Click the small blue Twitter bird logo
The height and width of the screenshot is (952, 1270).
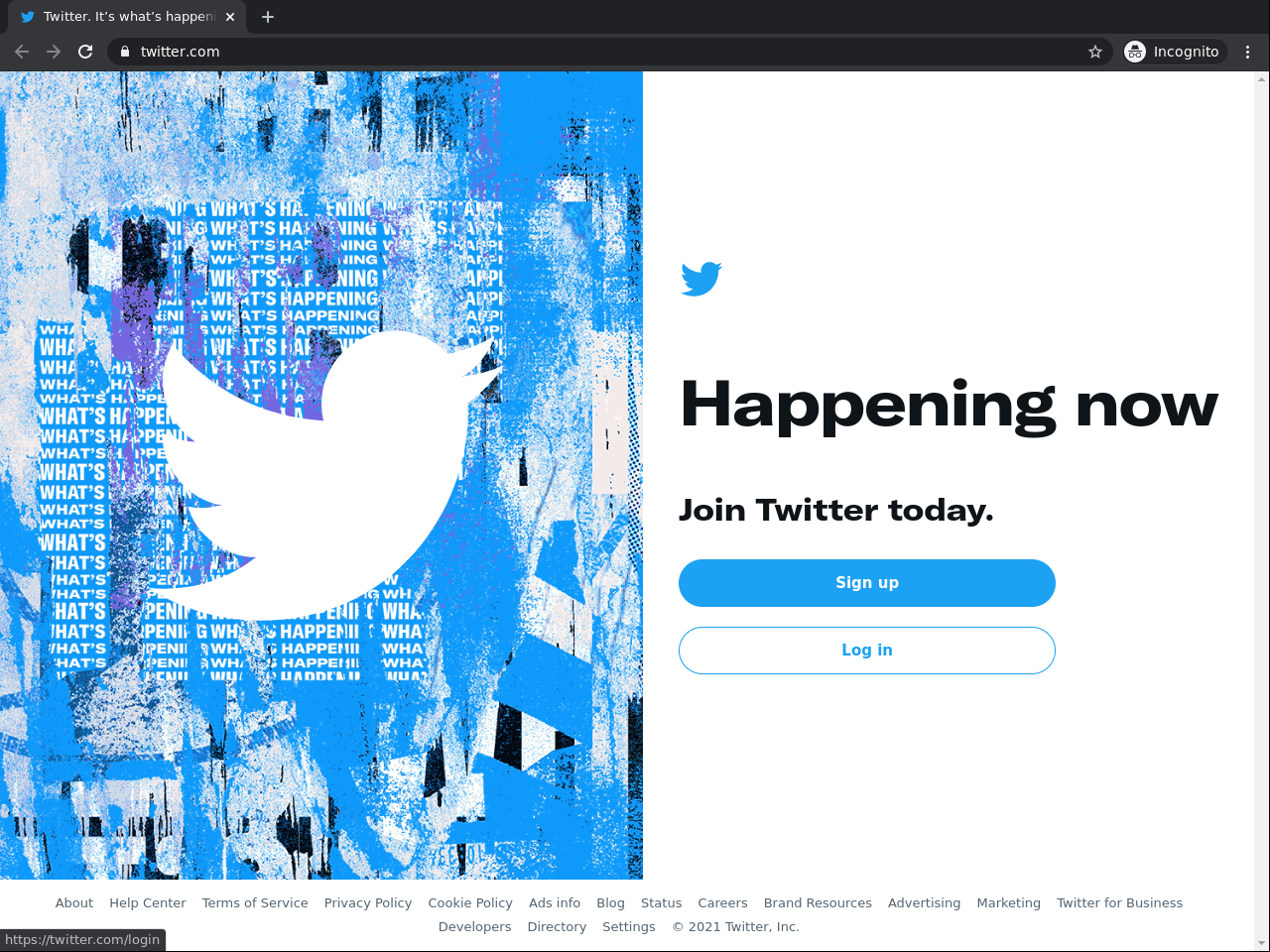701,279
